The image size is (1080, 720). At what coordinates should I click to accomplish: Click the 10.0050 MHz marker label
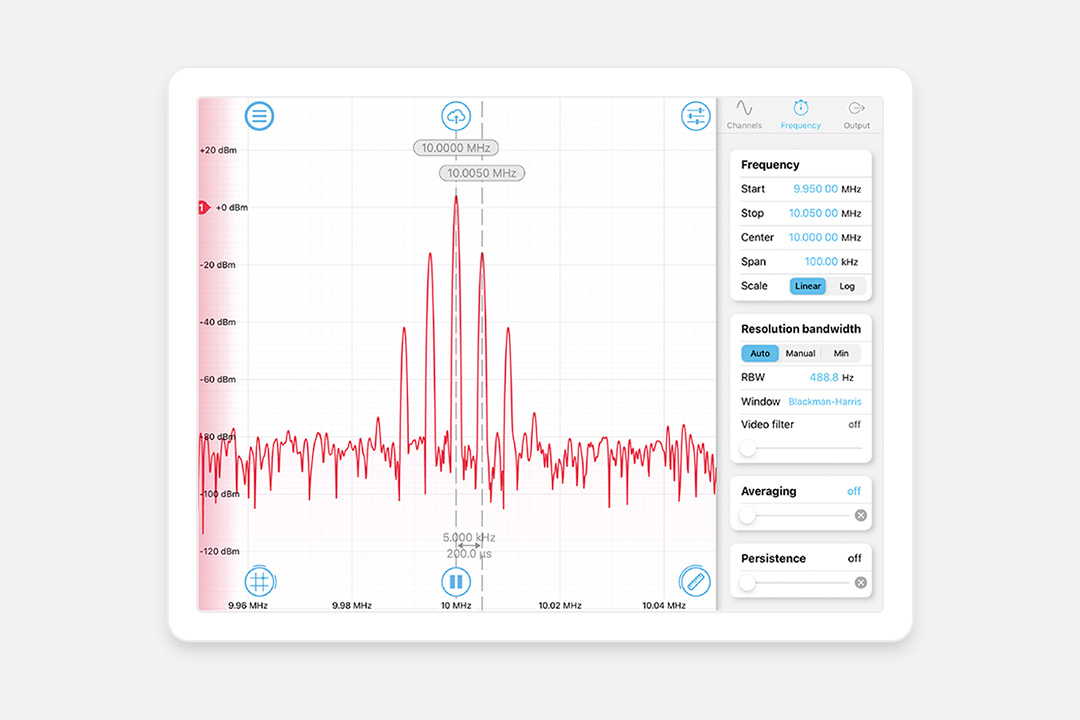point(481,172)
